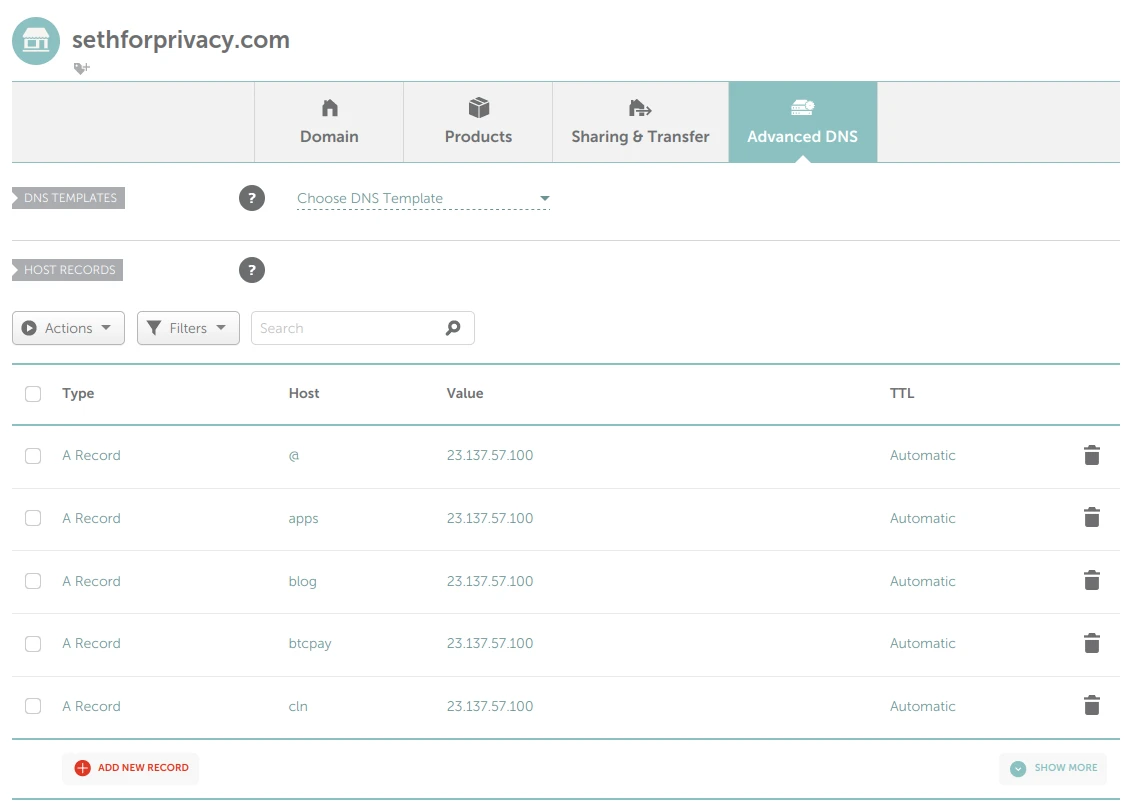Image resolution: width=1146 pixels, height=804 pixels.
Task: Select the checkbox for the blog record
Action: click(x=32, y=581)
